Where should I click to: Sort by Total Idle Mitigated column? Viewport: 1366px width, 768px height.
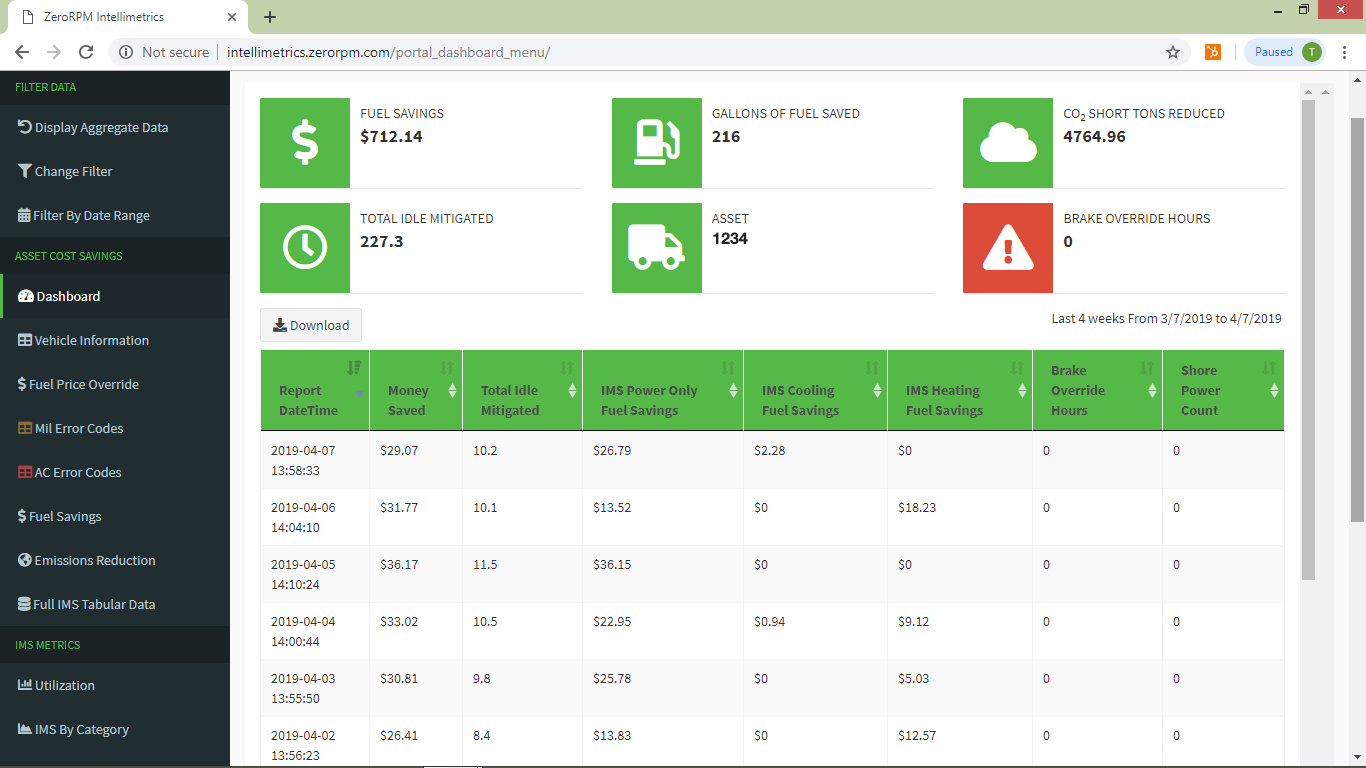tap(523, 390)
